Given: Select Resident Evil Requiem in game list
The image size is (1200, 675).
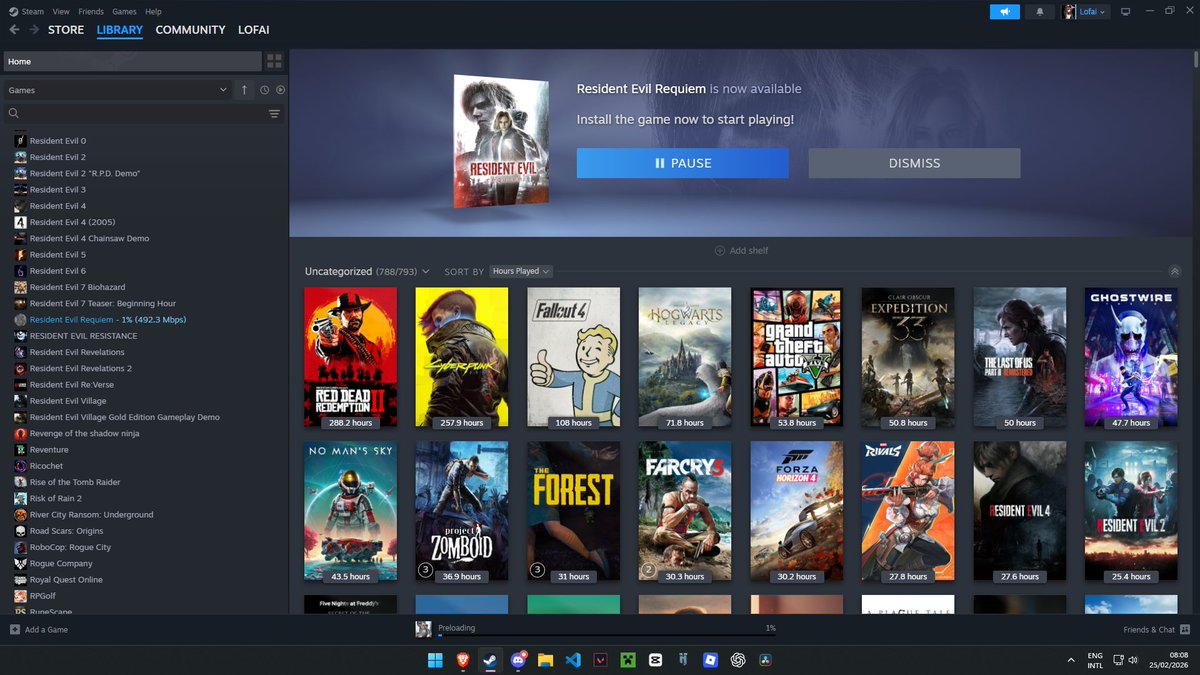Looking at the screenshot, I should (x=144, y=320).
